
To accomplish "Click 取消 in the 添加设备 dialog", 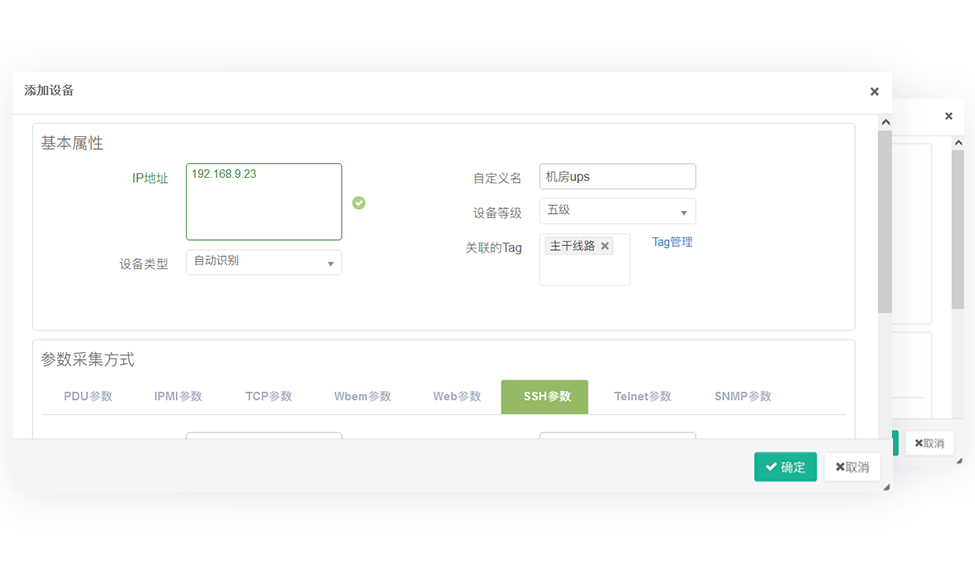I will click(852, 467).
